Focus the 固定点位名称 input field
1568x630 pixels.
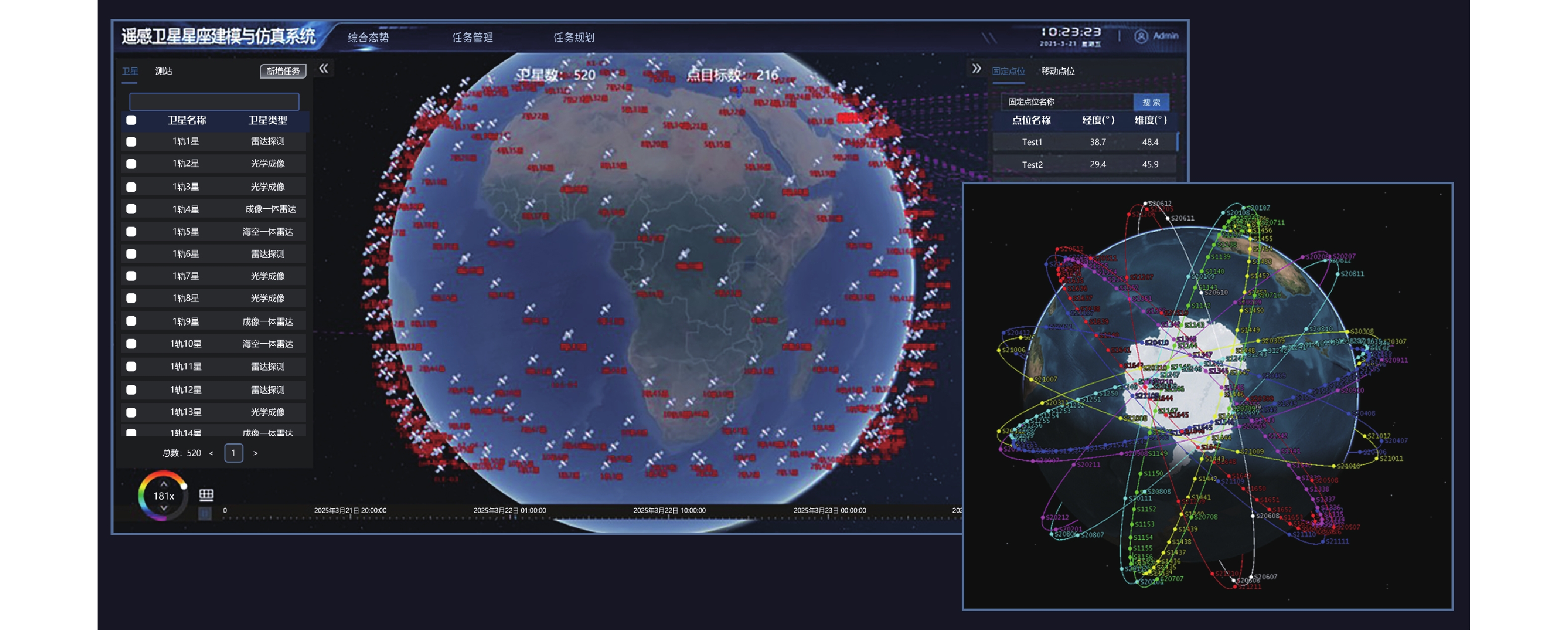click(1068, 102)
